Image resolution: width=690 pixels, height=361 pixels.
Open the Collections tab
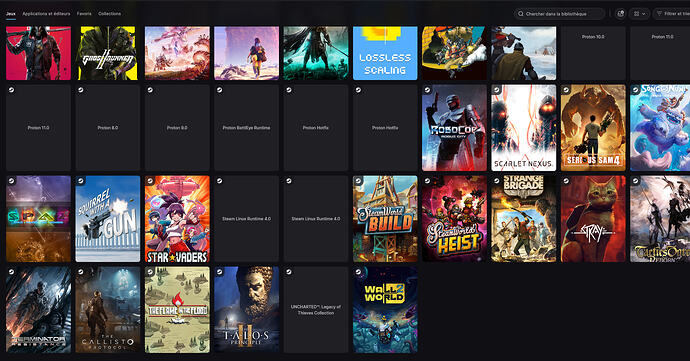point(110,14)
